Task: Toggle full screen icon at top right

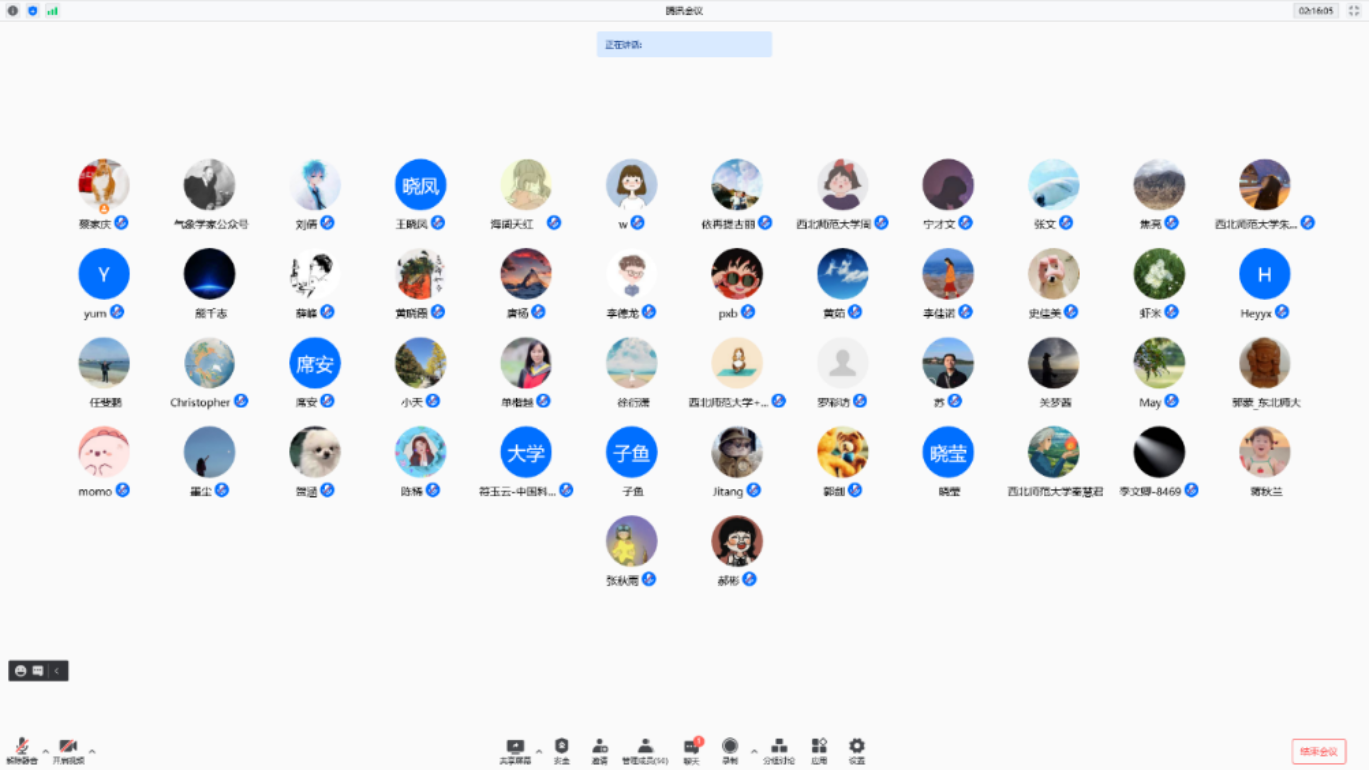Action: click(x=1355, y=10)
